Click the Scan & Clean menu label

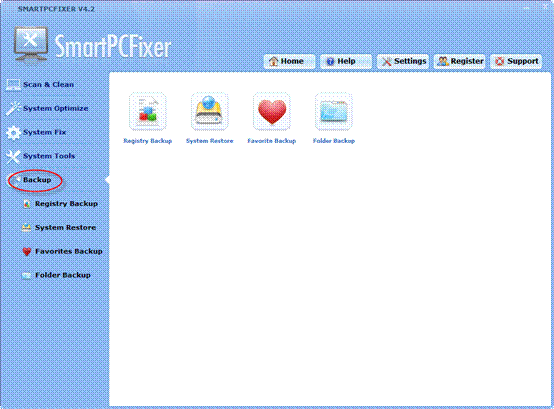[48, 85]
